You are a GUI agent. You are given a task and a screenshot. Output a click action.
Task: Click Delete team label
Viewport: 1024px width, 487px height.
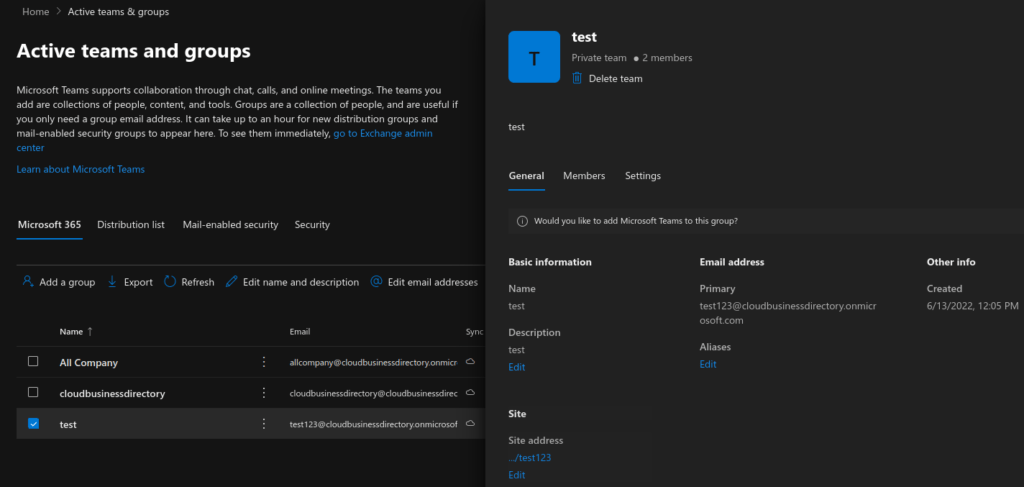tap(616, 78)
